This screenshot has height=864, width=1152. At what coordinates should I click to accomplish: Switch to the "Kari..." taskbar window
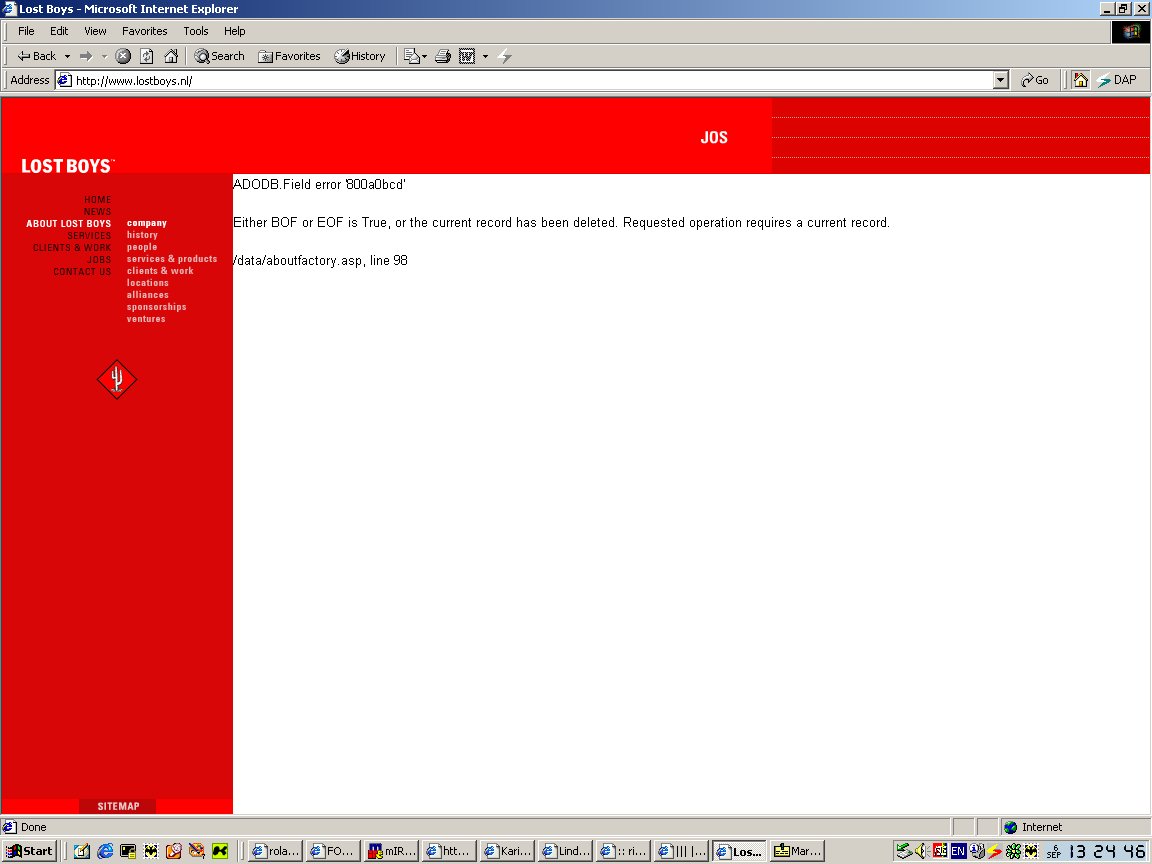[508, 851]
